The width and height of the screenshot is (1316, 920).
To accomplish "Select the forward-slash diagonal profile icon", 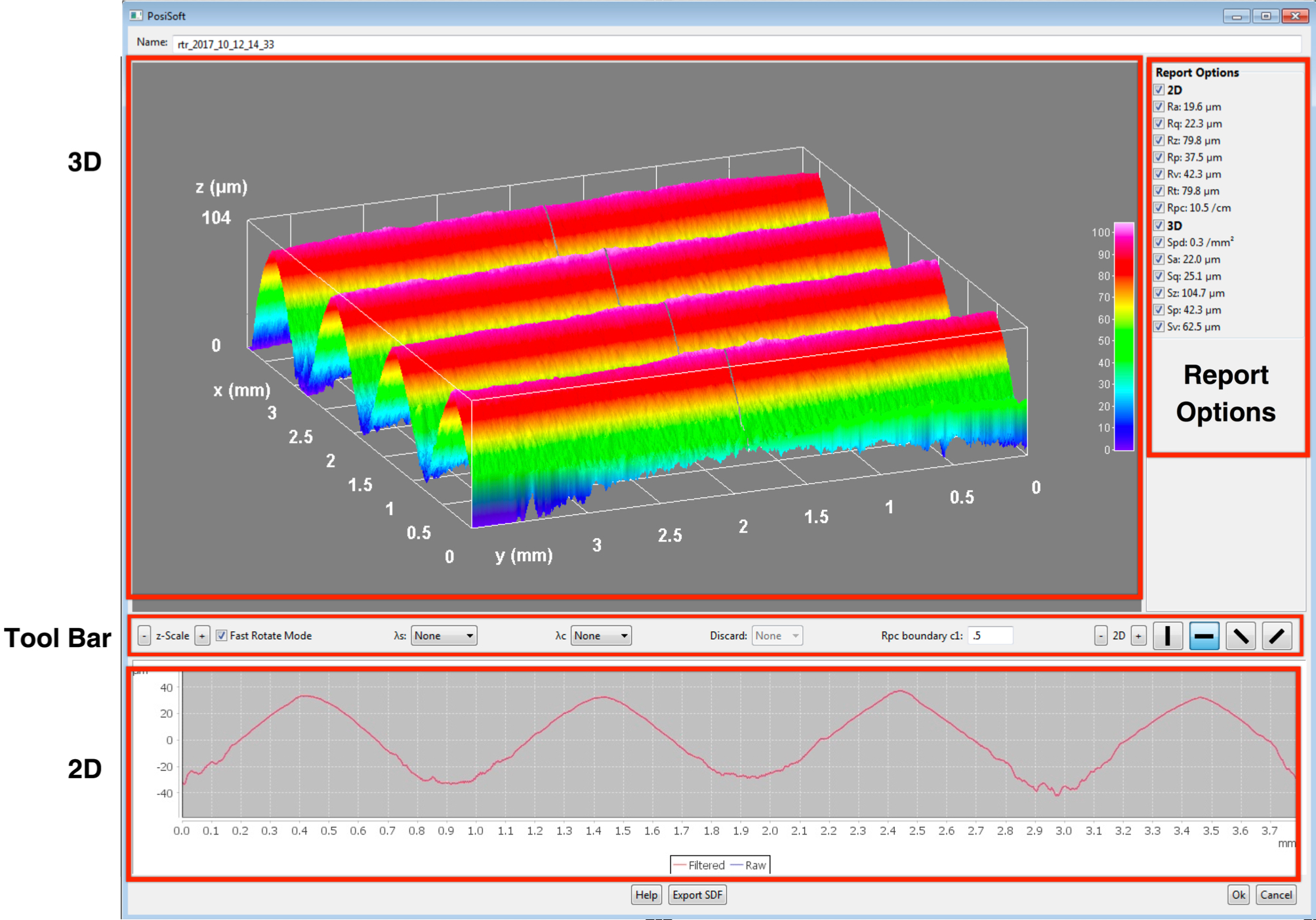I will (1277, 636).
